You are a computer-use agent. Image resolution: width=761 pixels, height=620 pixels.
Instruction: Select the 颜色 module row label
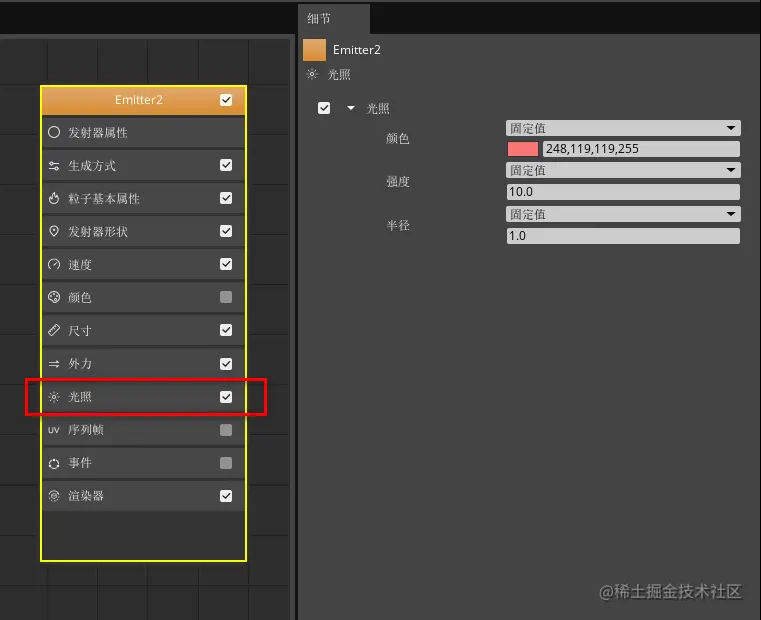point(80,298)
